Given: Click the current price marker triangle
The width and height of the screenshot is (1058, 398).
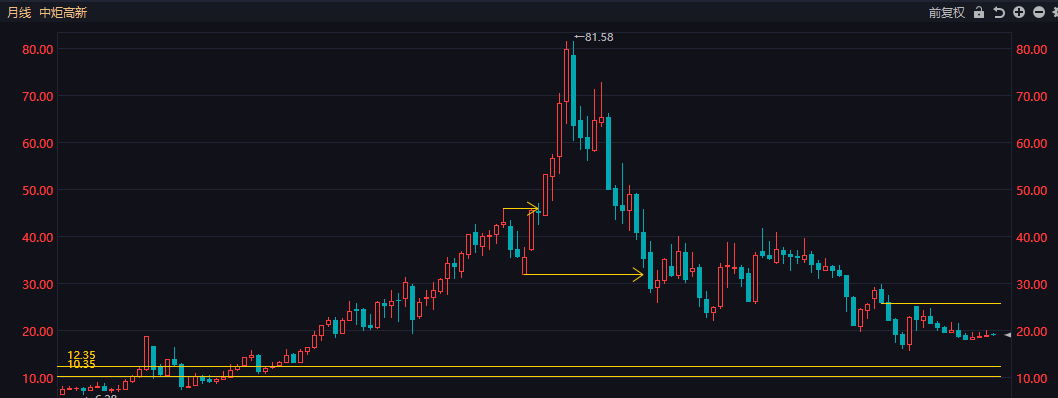Looking at the screenshot, I should 1008,335.
